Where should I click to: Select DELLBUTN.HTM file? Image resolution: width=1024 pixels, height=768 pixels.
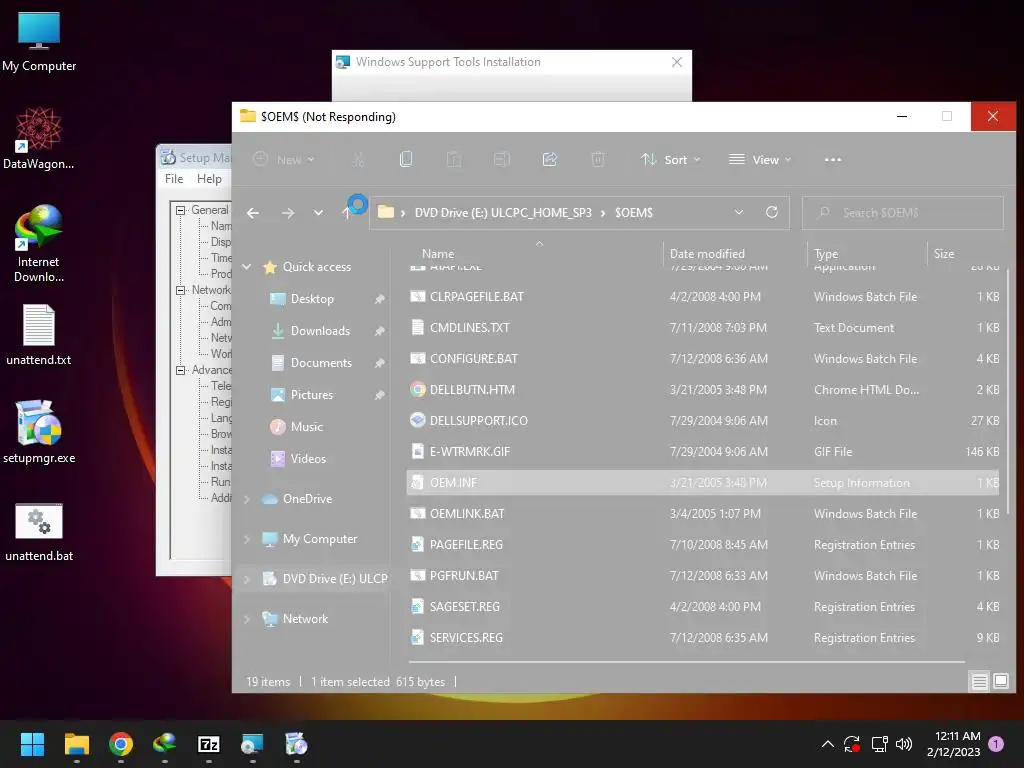point(703,390)
